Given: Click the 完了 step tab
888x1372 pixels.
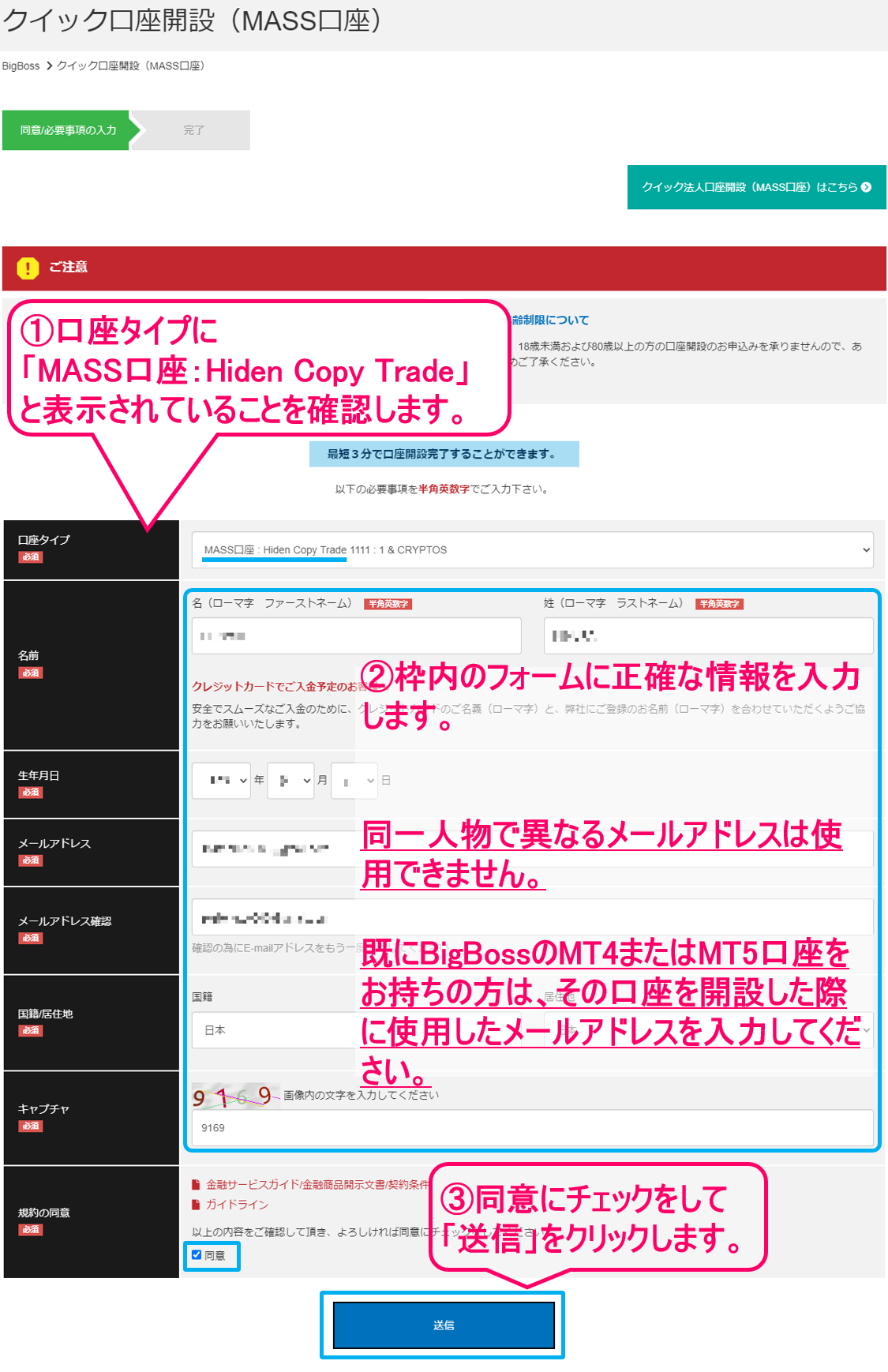Looking at the screenshot, I should pyautogui.click(x=194, y=130).
